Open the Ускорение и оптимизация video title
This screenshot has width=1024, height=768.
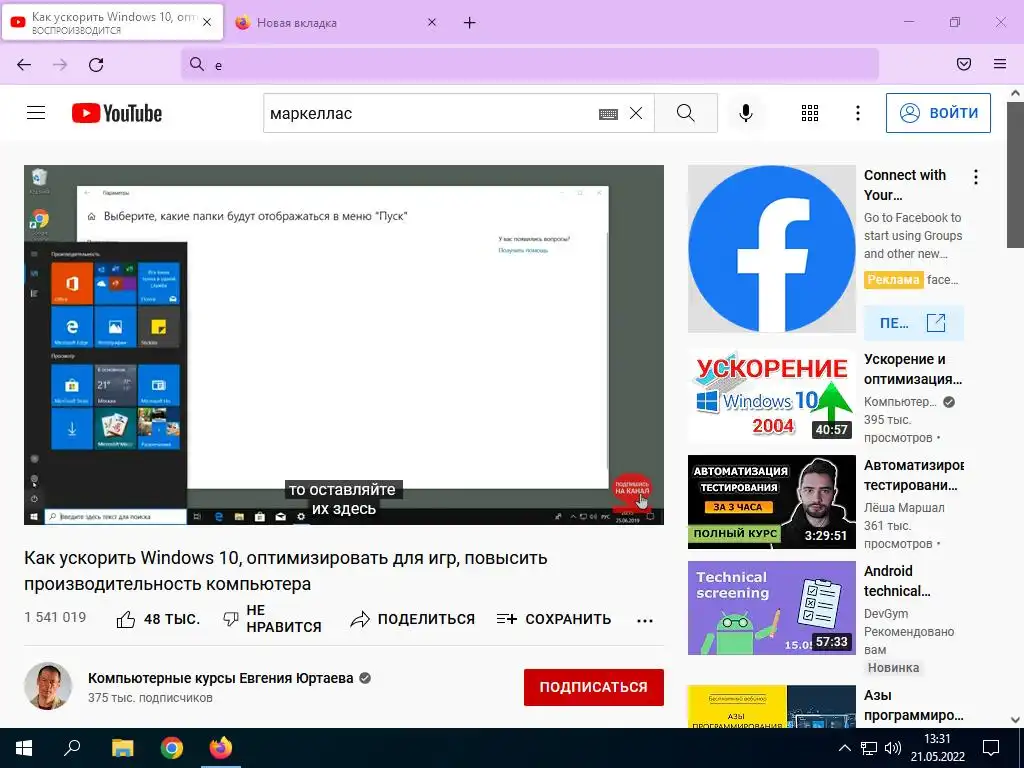913,369
